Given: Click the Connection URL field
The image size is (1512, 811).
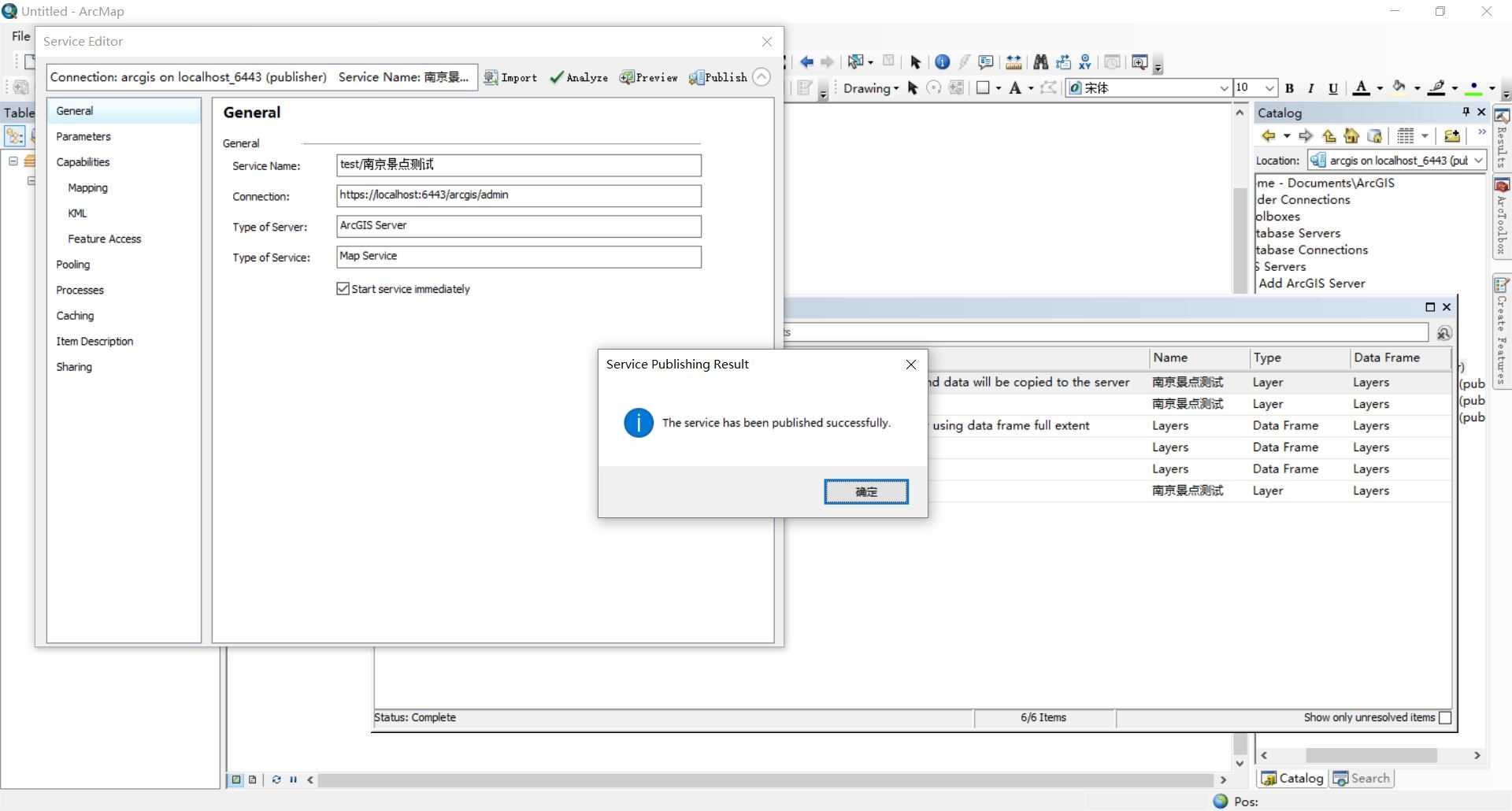Looking at the screenshot, I should point(519,196).
